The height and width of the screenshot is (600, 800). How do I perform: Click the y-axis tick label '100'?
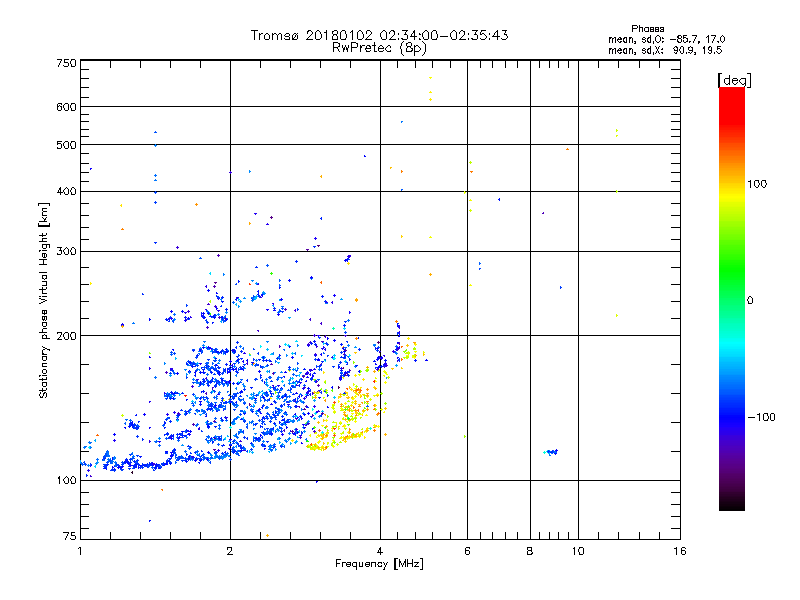click(x=66, y=481)
